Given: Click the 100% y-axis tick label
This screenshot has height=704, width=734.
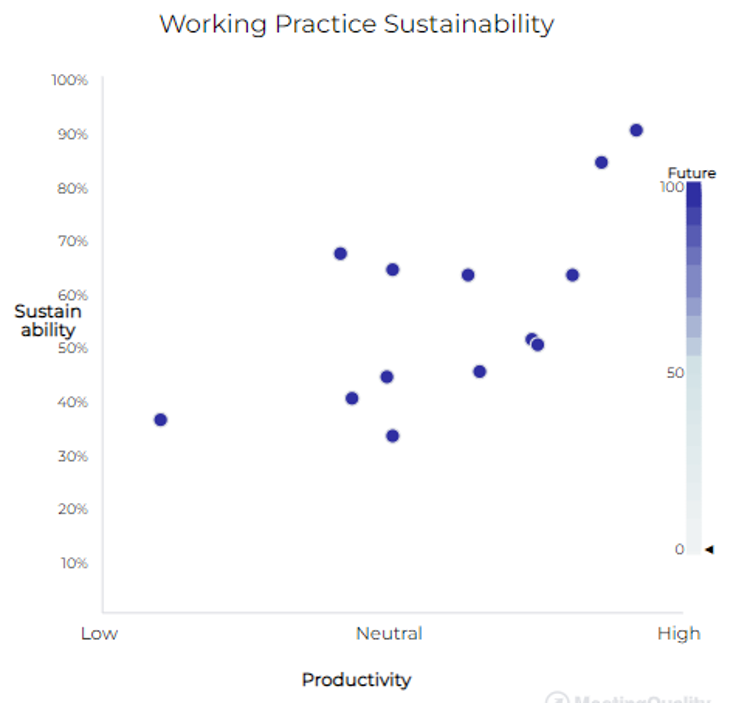Looking at the screenshot, I should pos(70,80).
